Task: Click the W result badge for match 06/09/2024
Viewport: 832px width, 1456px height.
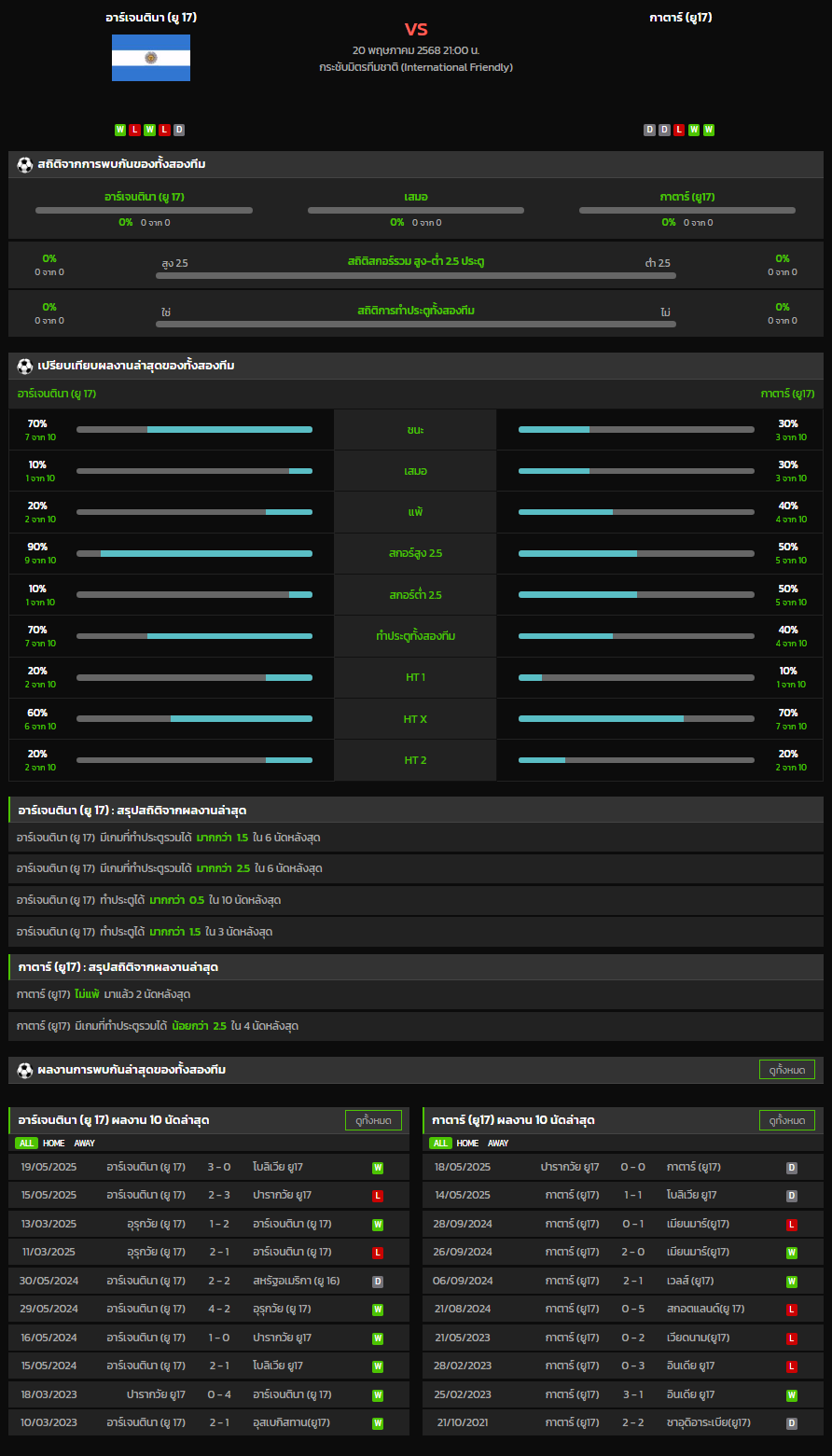Action: [792, 1282]
